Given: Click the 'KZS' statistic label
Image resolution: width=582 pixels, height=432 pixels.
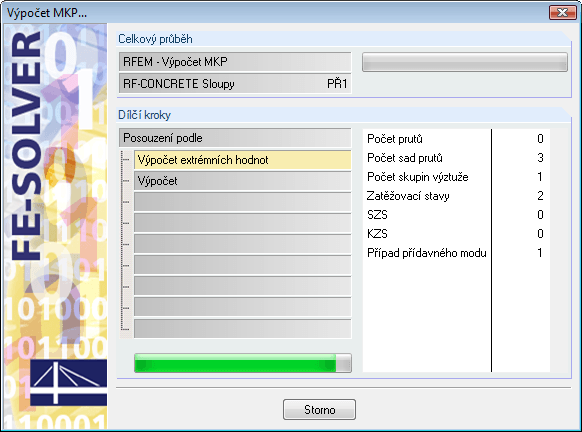Looking at the screenshot, I should click(x=377, y=234).
